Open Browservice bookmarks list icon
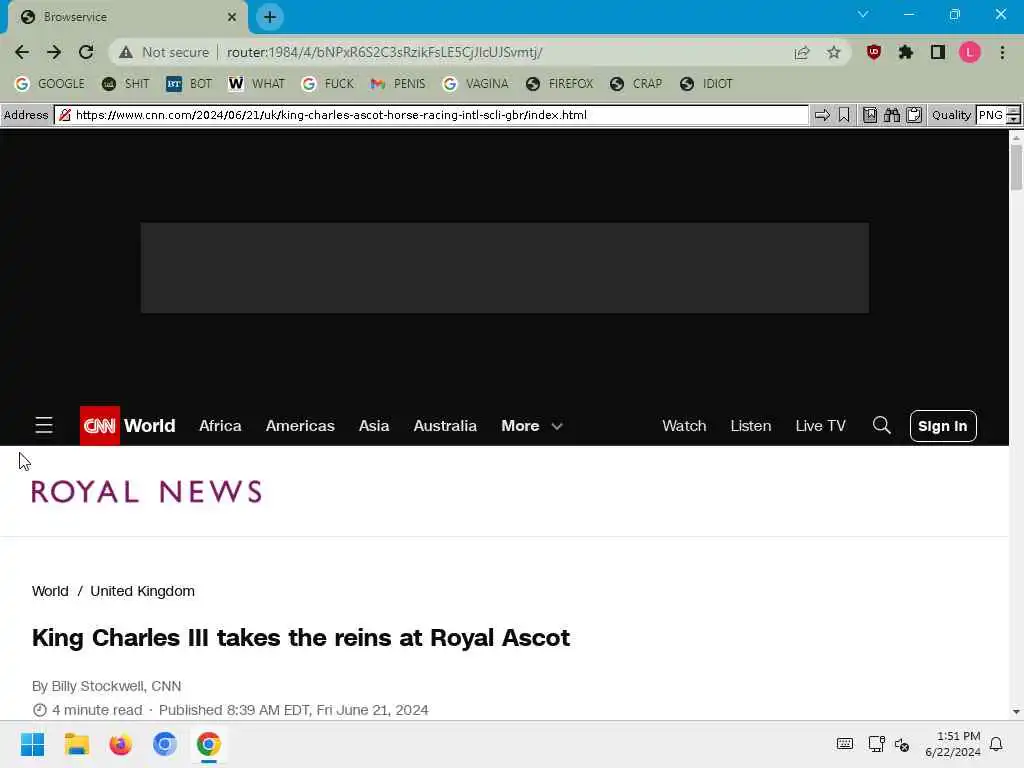This screenshot has width=1024, height=768. point(870,116)
